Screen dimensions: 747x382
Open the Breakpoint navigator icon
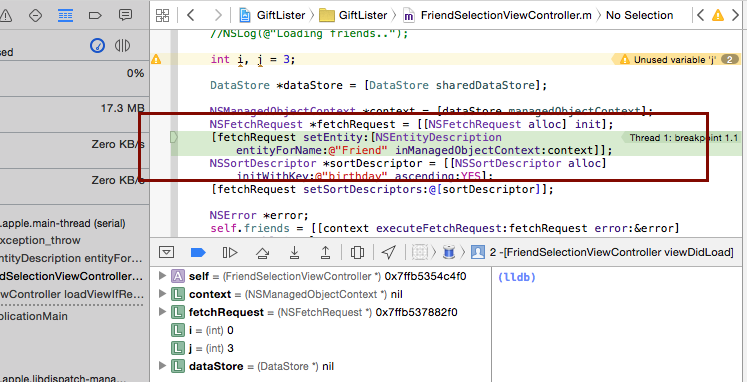pos(95,16)
